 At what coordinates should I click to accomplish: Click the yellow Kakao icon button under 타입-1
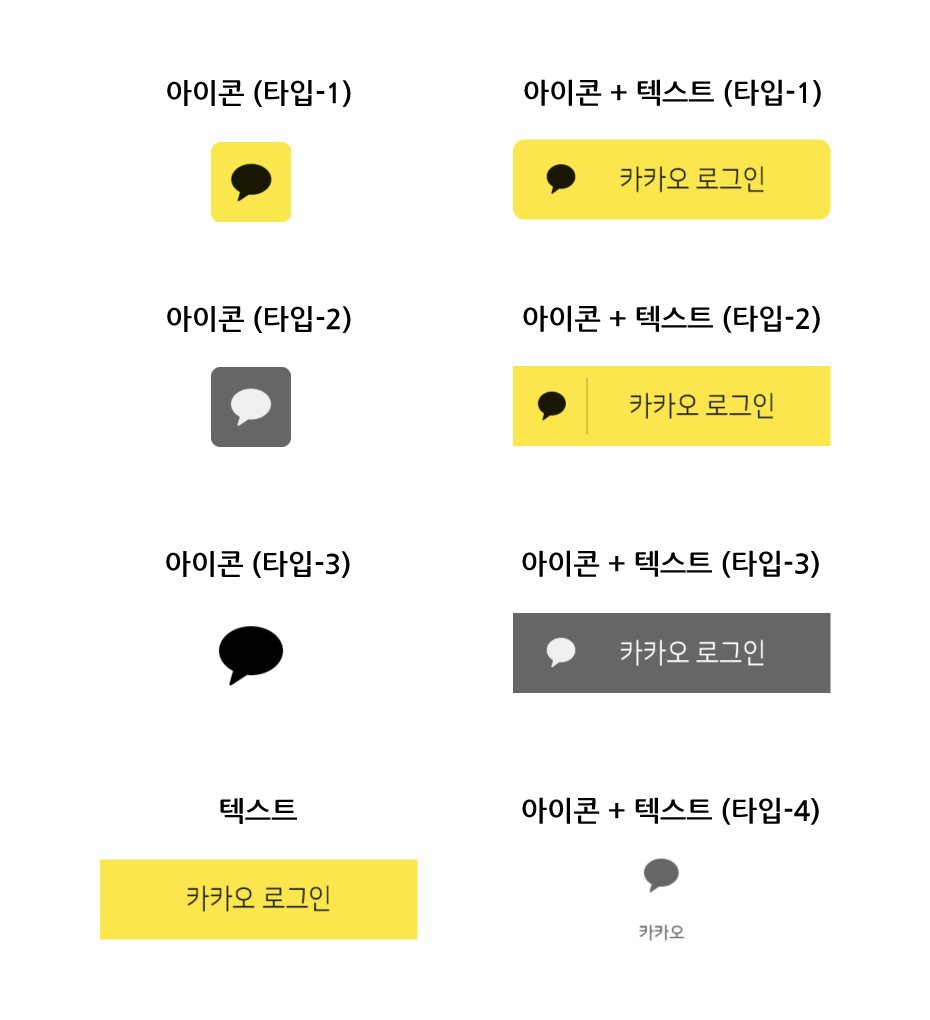(250, 181)
